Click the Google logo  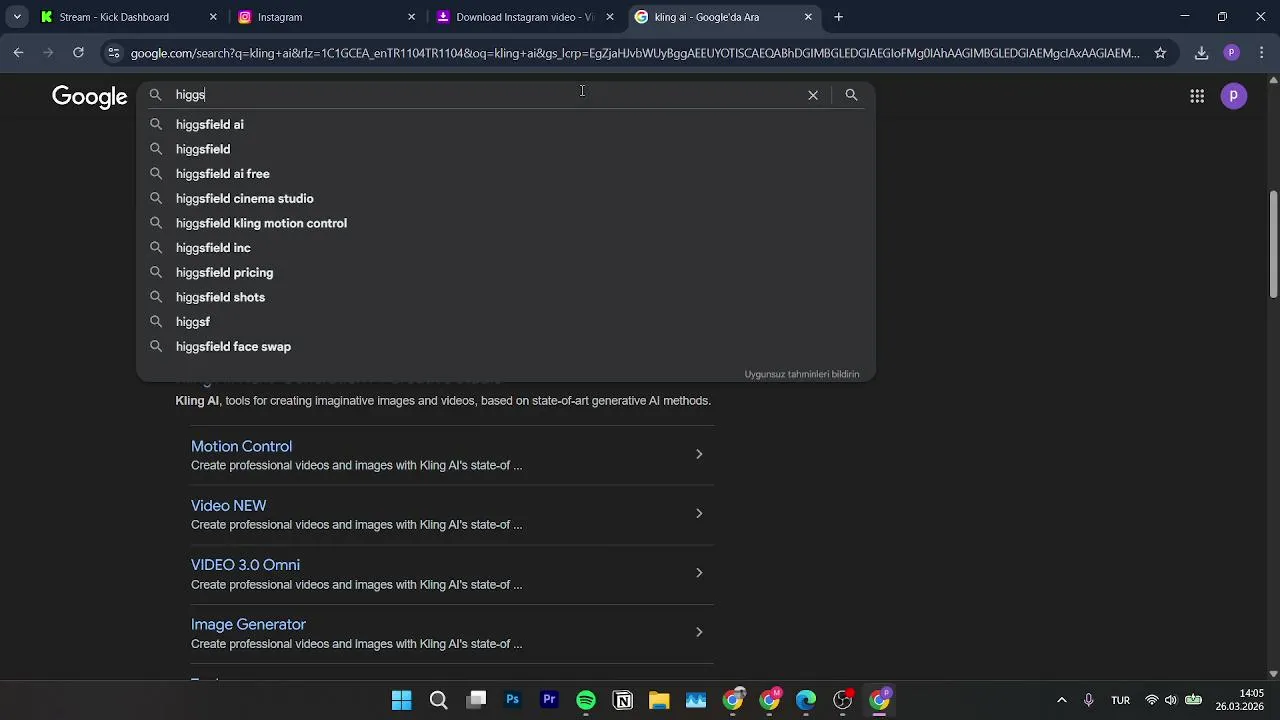pyautogui.click(x=90, y=96)
